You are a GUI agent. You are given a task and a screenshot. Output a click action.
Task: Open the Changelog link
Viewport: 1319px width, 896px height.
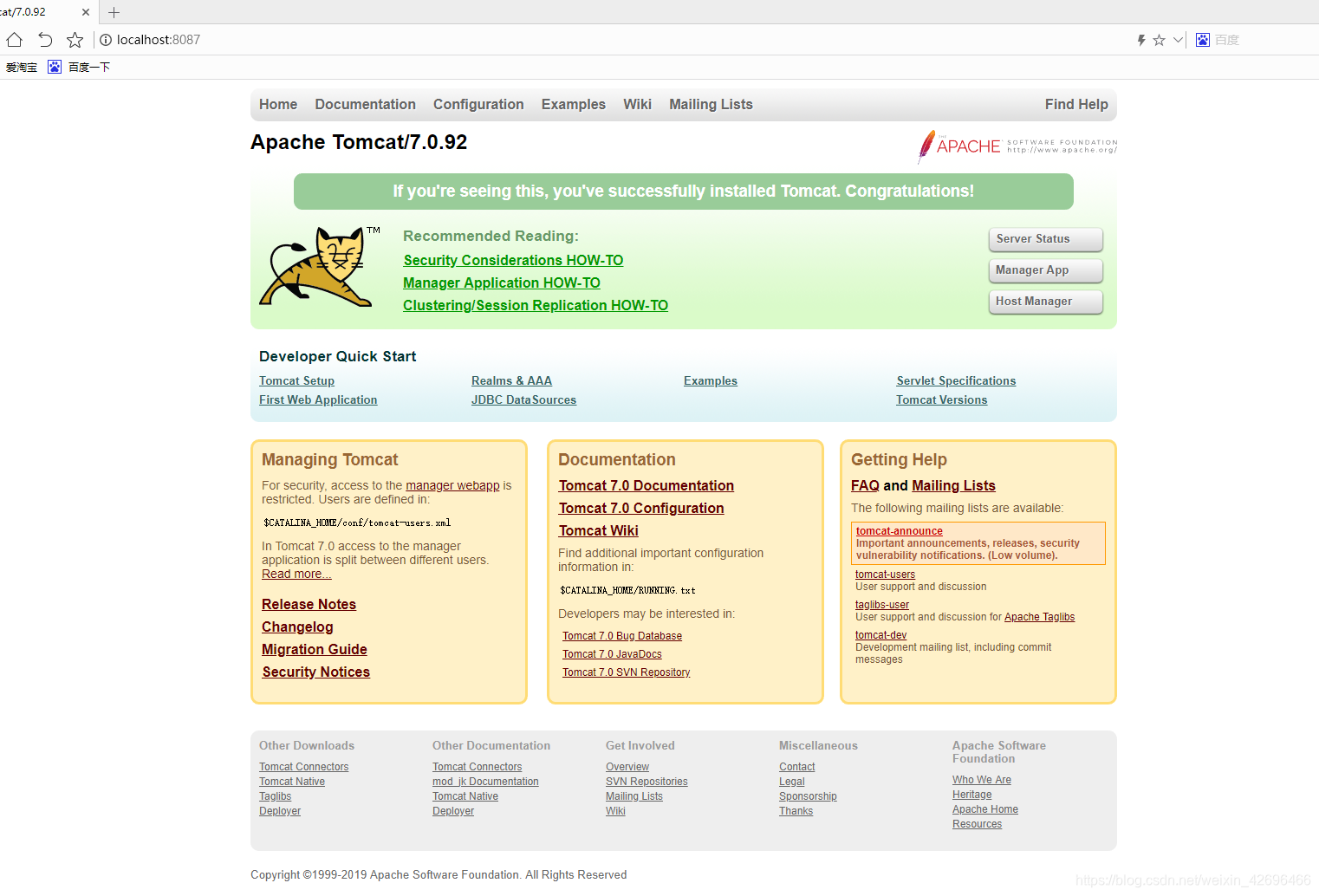click(297, 627)
